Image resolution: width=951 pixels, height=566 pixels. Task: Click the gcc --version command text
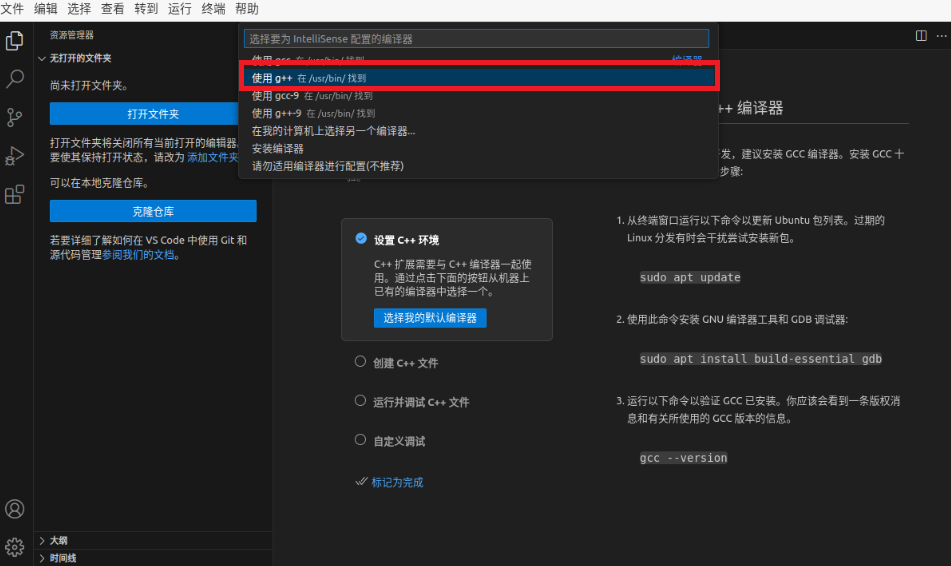[683, 458]
